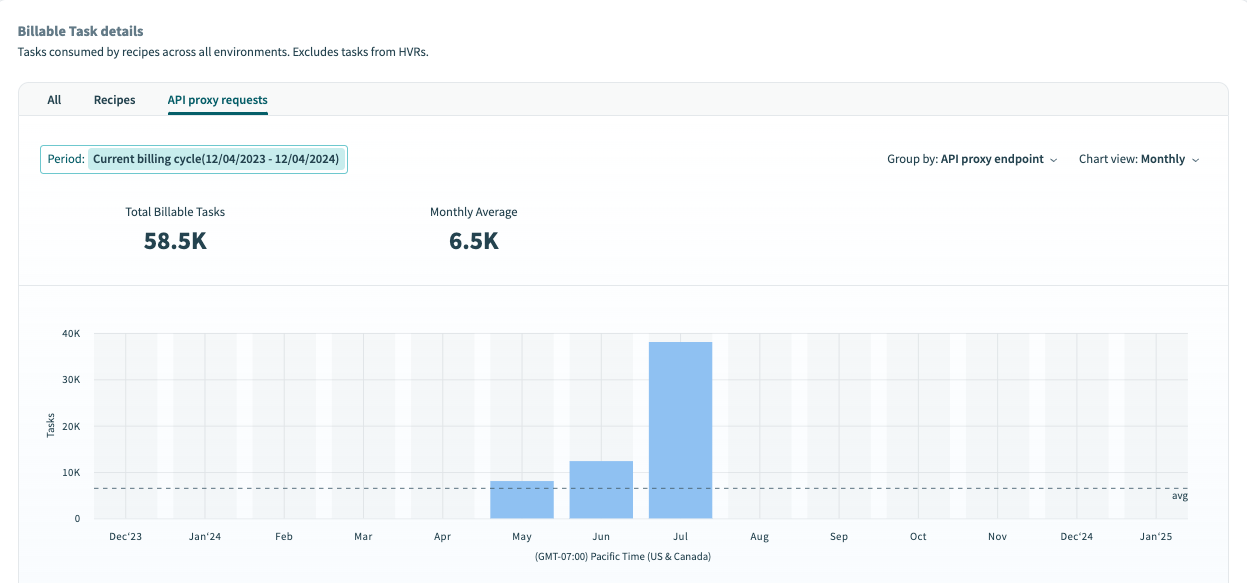1247x583 pixels.
Task: Click the Monthly Average 6.5K value
Action: pyautogui.click(x=473, y=241)
